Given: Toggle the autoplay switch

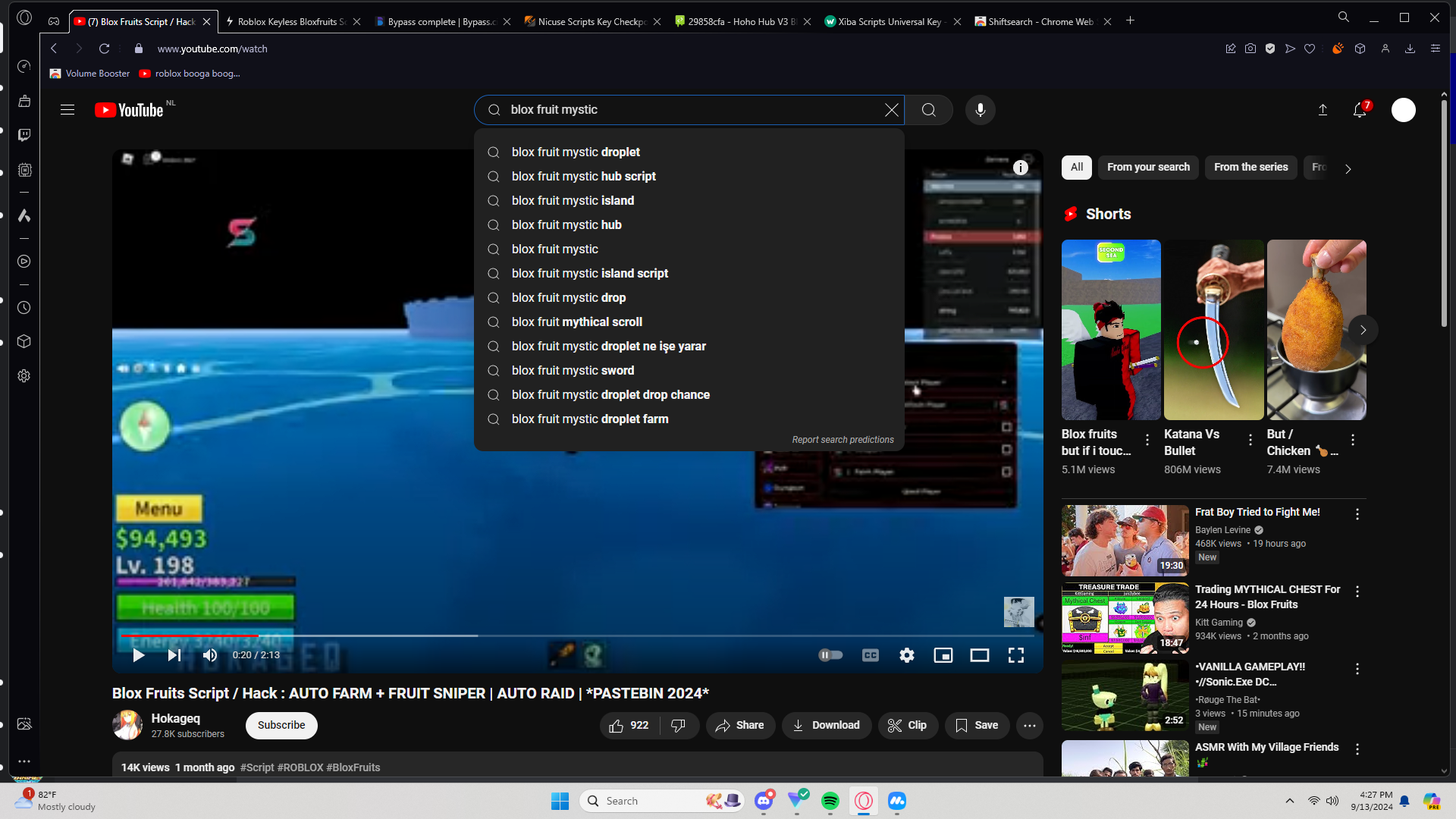Looking at the screenshot, I should (x=831, y=655).
